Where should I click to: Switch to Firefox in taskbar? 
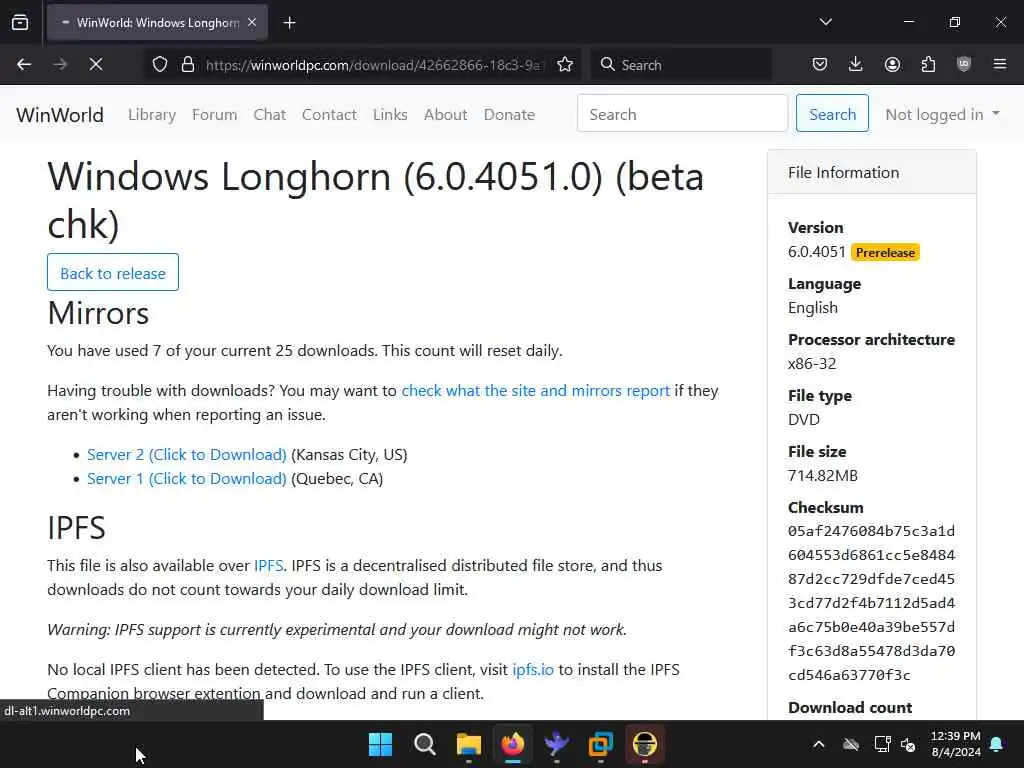[x=513, y=744]
